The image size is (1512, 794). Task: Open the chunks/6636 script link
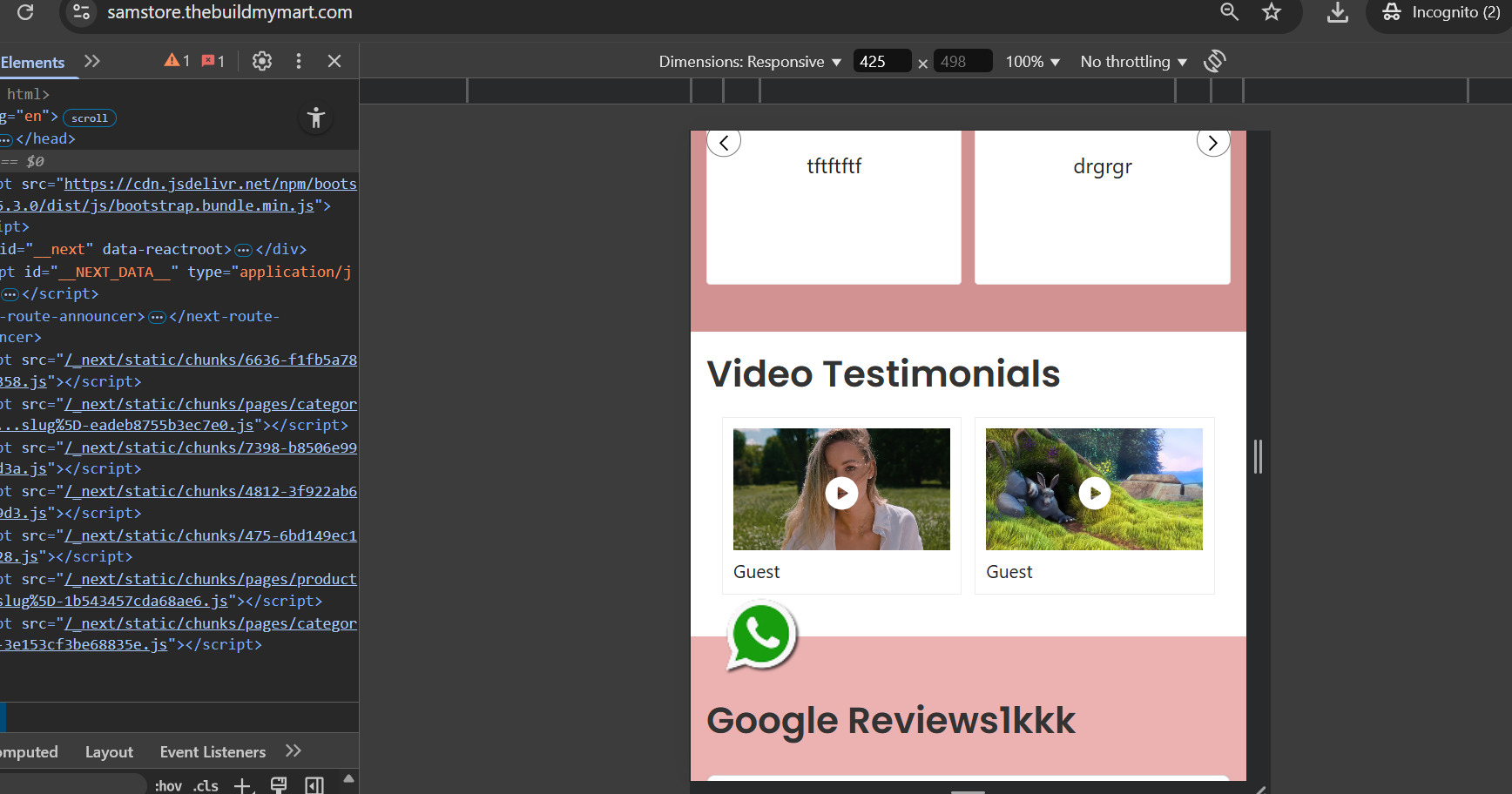[179, 371]
